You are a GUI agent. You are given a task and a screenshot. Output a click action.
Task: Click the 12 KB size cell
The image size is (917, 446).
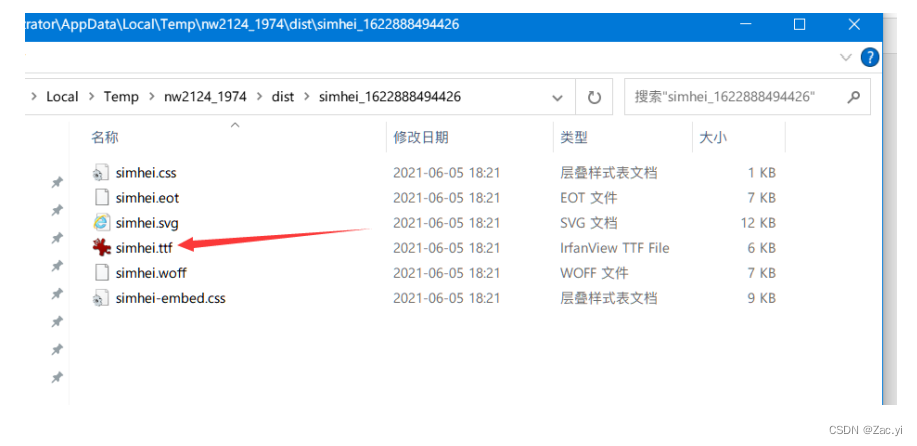(760, 223)
